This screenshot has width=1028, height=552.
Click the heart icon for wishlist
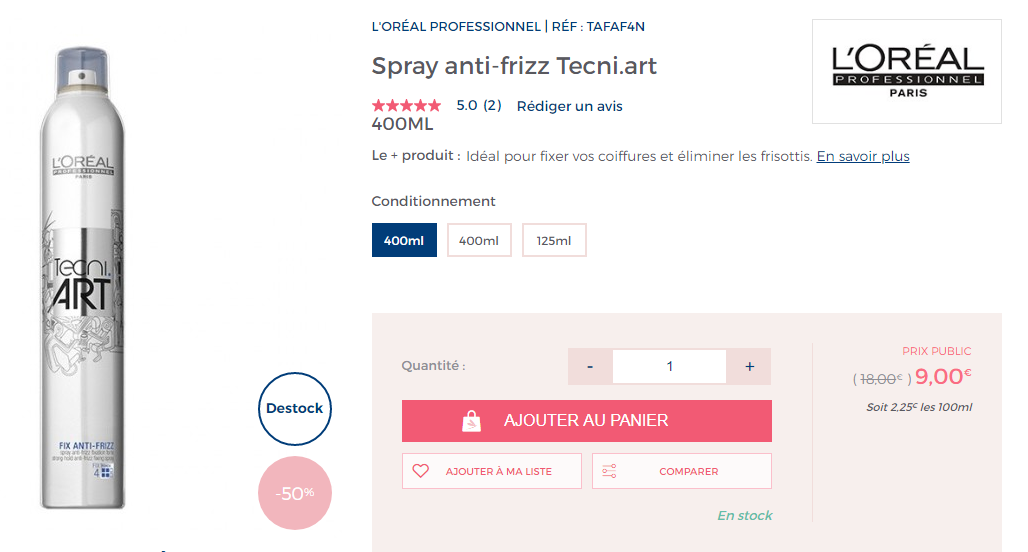(420, 471)
